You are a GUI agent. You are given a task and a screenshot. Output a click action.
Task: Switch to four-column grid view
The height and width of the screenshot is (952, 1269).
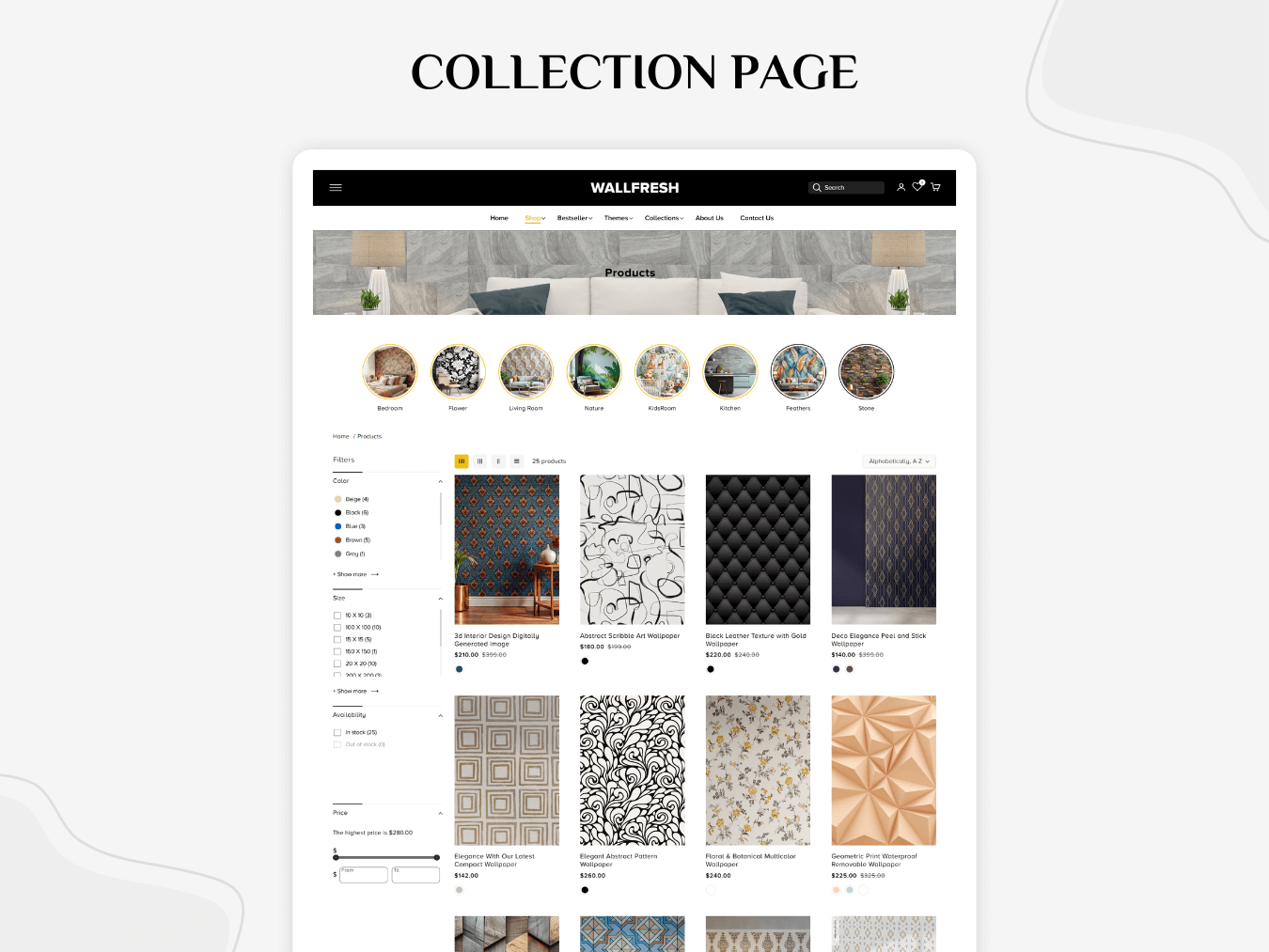(x=462, y=461)
